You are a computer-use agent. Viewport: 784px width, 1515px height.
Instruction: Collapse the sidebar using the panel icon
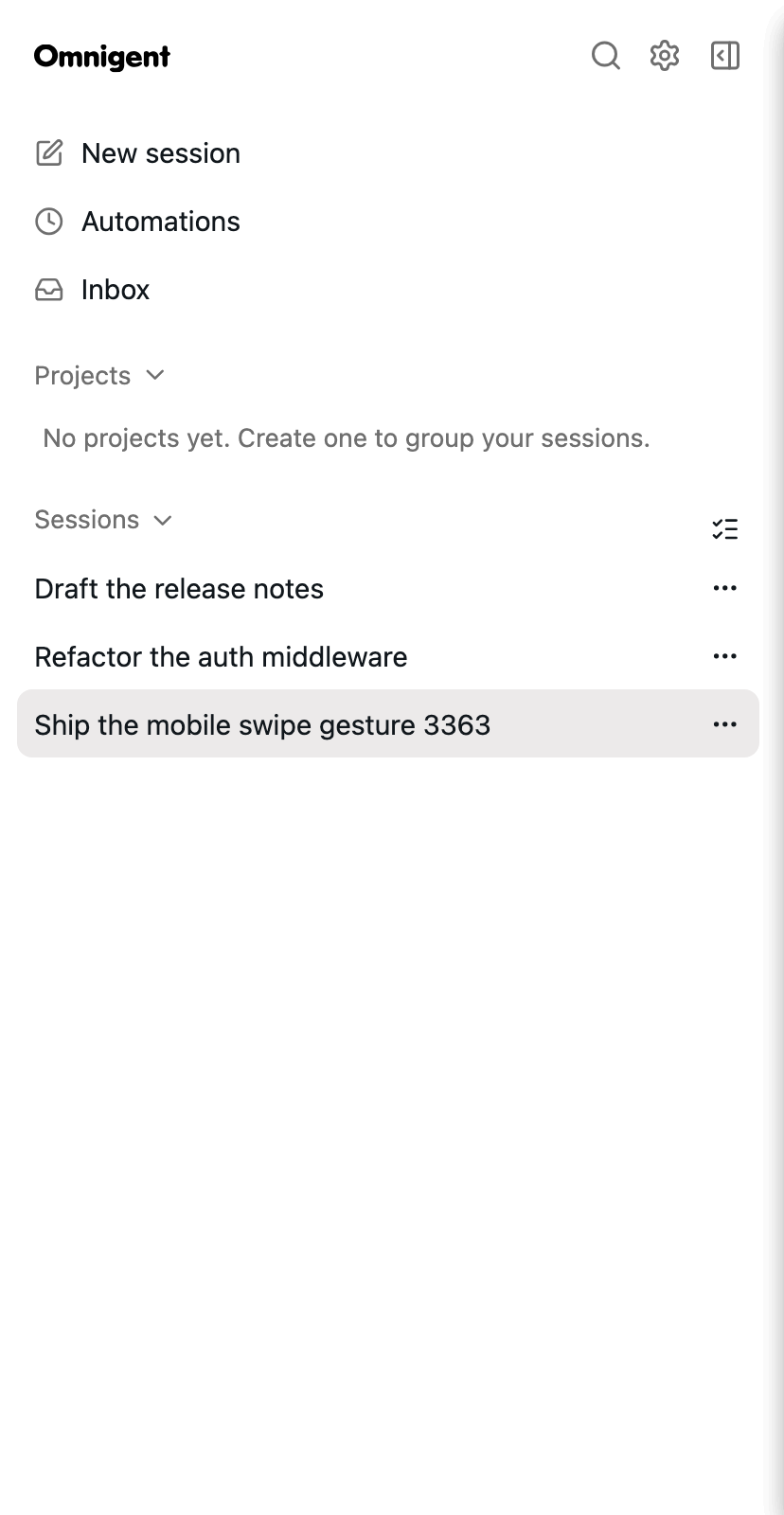(725, 56)
